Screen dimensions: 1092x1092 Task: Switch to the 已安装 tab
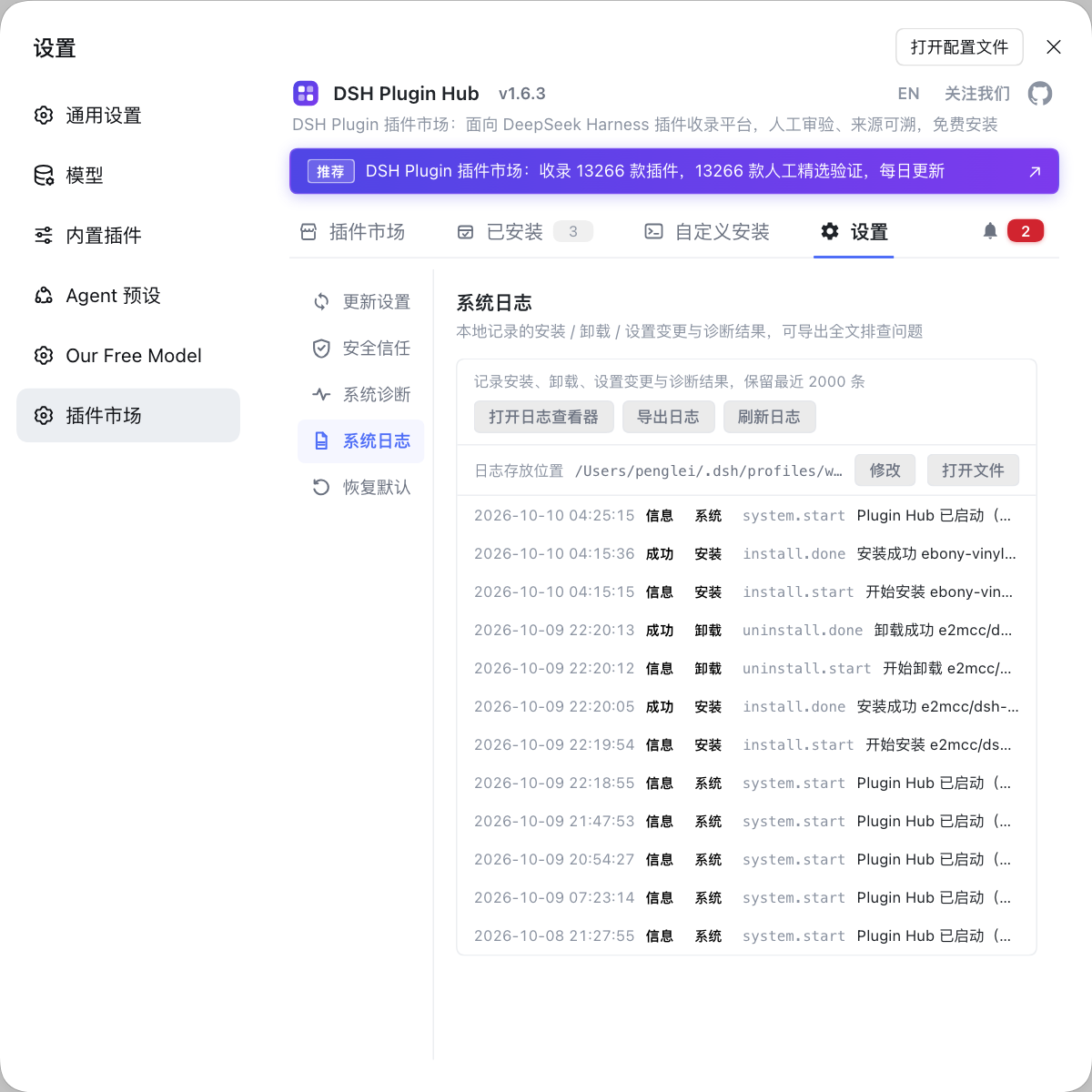[x=525, y=232]
